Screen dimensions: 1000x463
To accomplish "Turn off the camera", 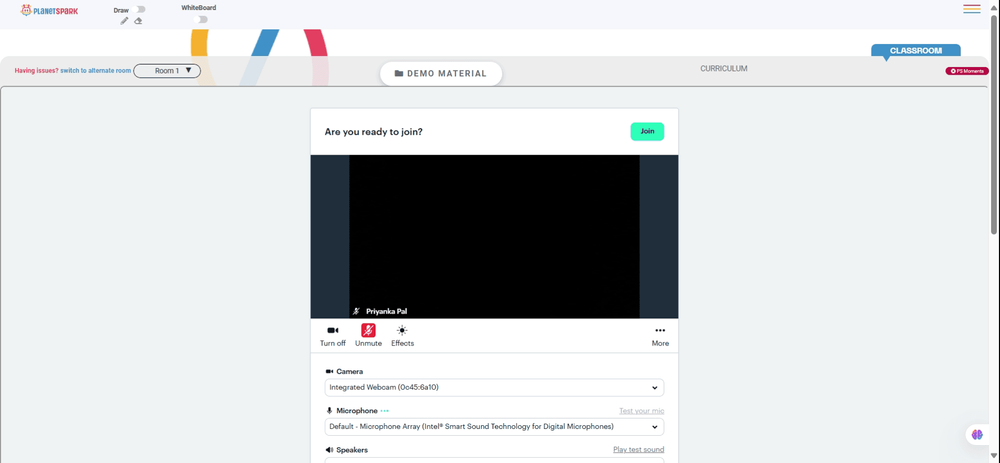I will (333, 335).
